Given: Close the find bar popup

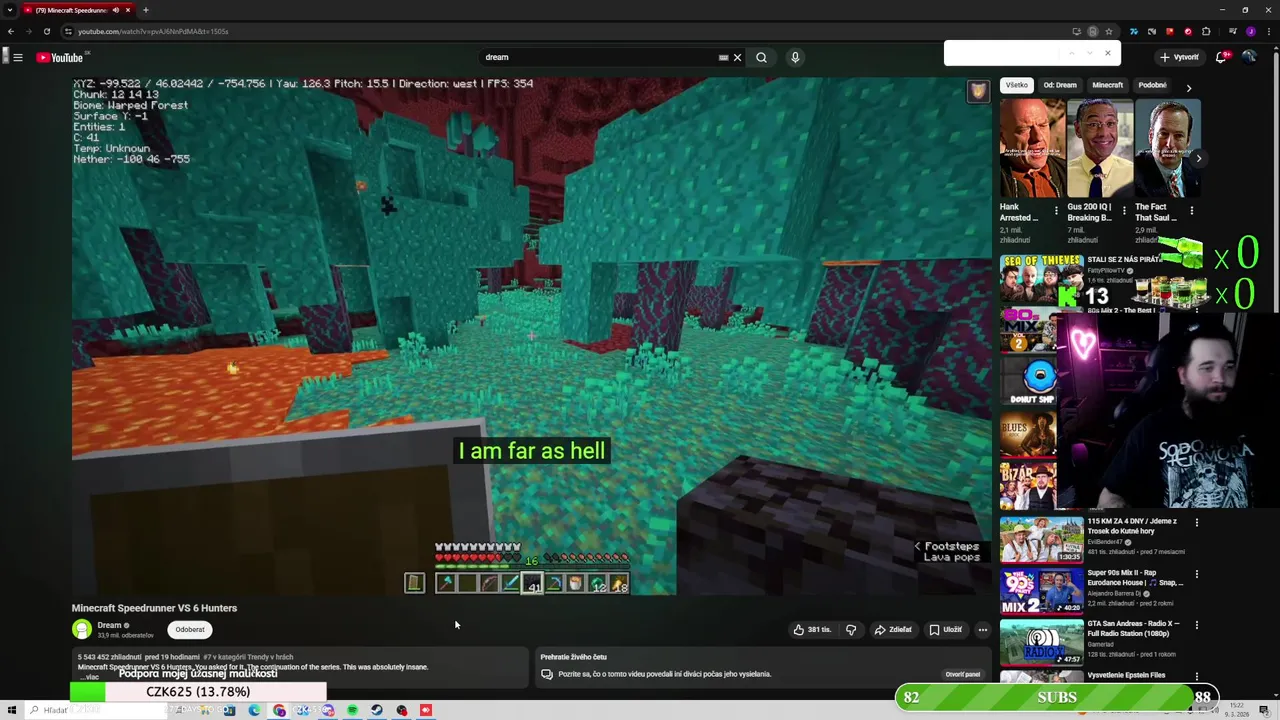Looking at the screenshot, I should tap(1107, 53).
